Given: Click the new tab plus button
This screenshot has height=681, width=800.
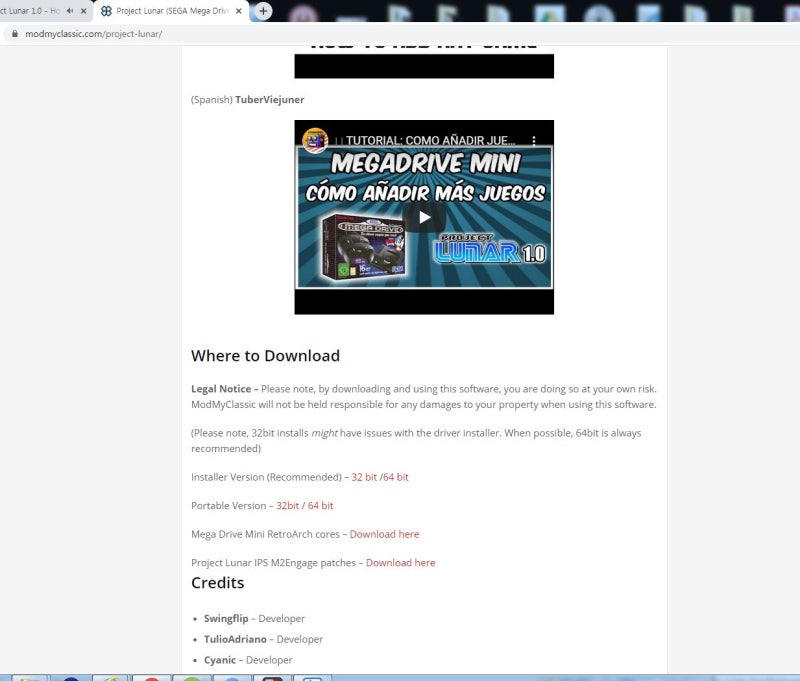Looking at the screenshot, I should (x=263, y=11).
